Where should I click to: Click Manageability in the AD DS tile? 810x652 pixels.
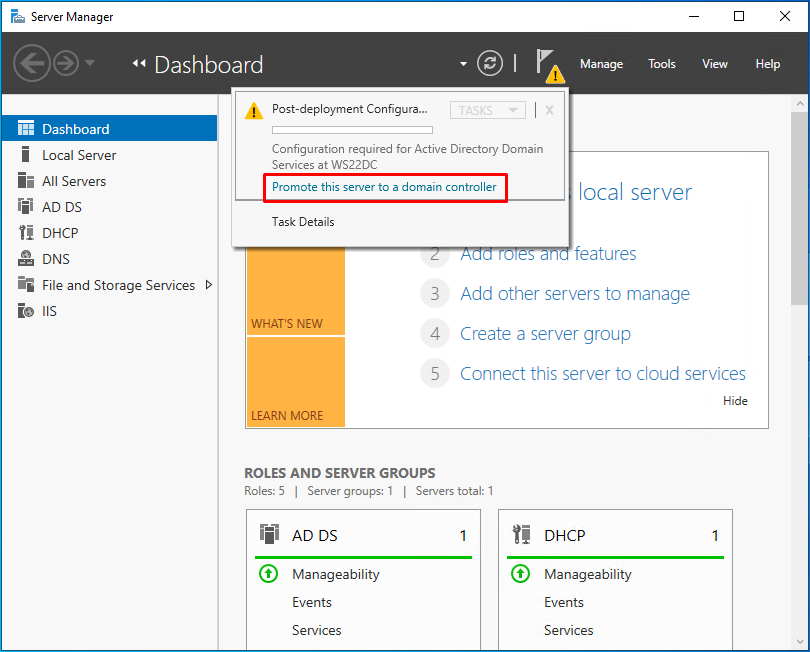(336, 575)
